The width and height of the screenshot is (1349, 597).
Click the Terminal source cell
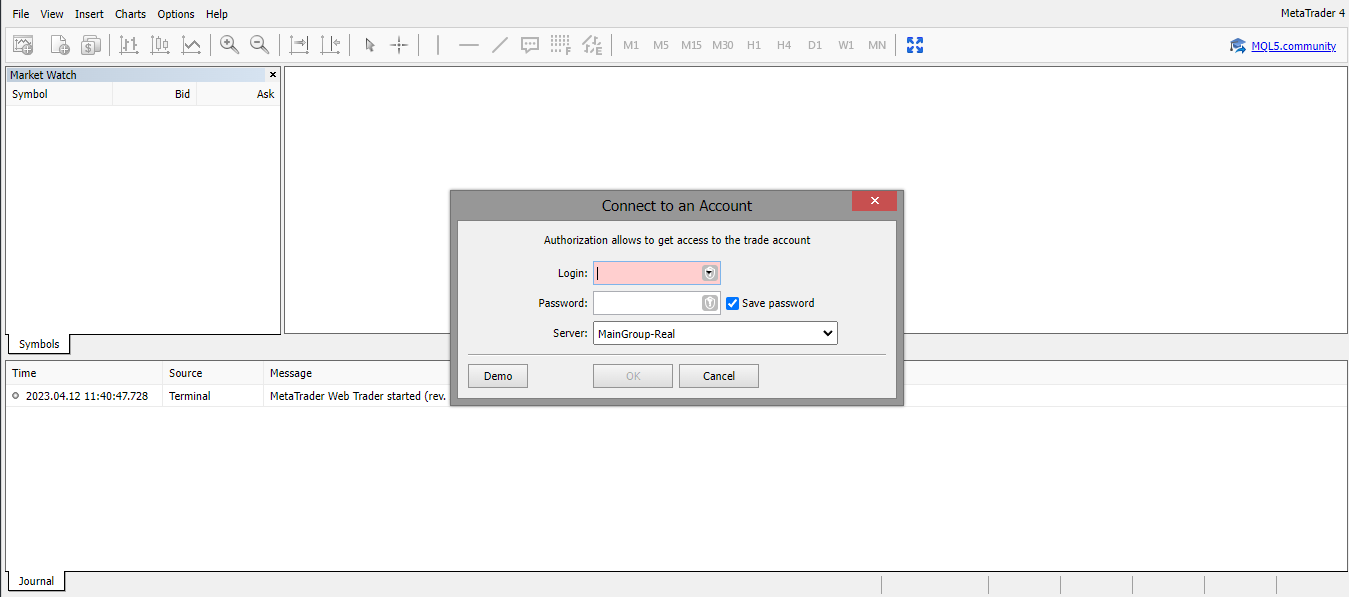point(190,396)
